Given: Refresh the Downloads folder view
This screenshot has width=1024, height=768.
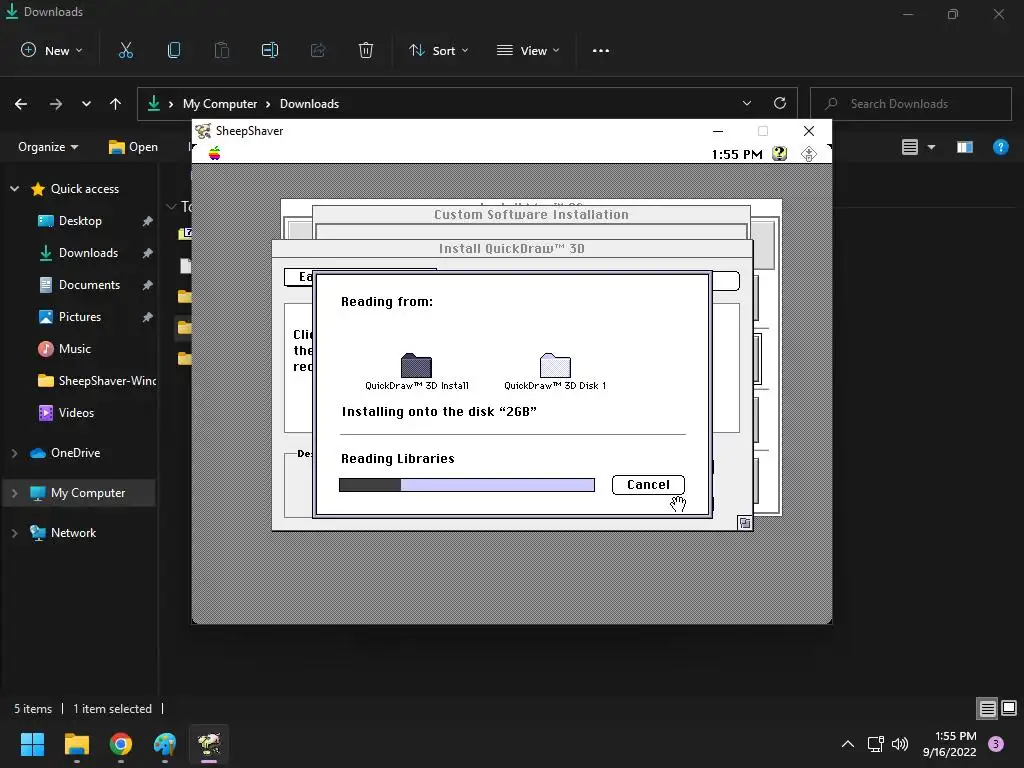Looking at the screenshot, I should point(780,103).
